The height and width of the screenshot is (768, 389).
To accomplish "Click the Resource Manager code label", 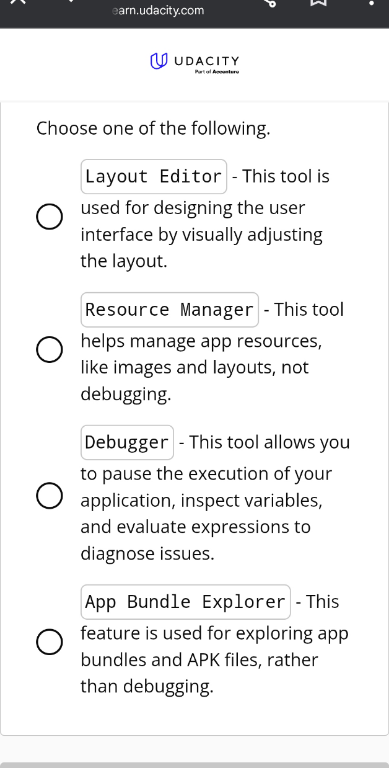I will click(170, 310).
